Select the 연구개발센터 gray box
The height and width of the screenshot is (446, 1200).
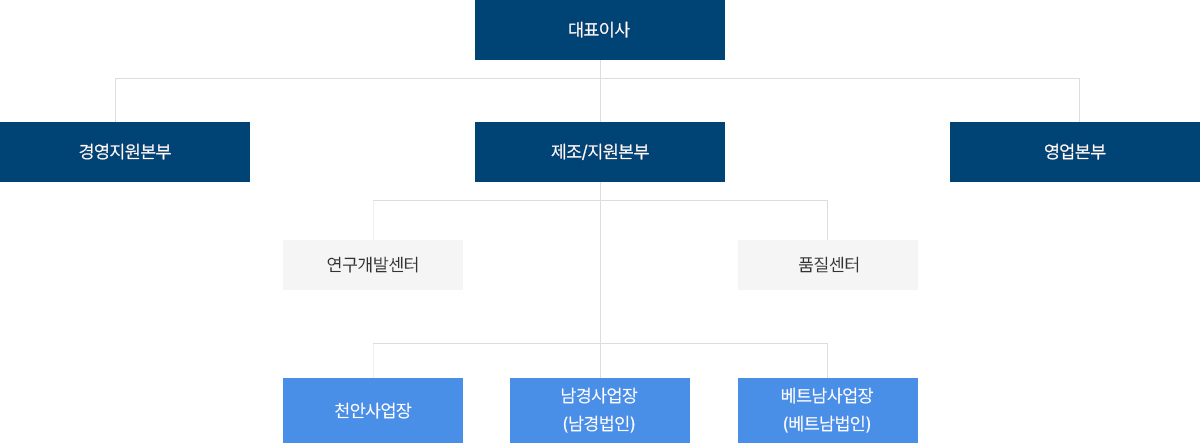[372, 265]
